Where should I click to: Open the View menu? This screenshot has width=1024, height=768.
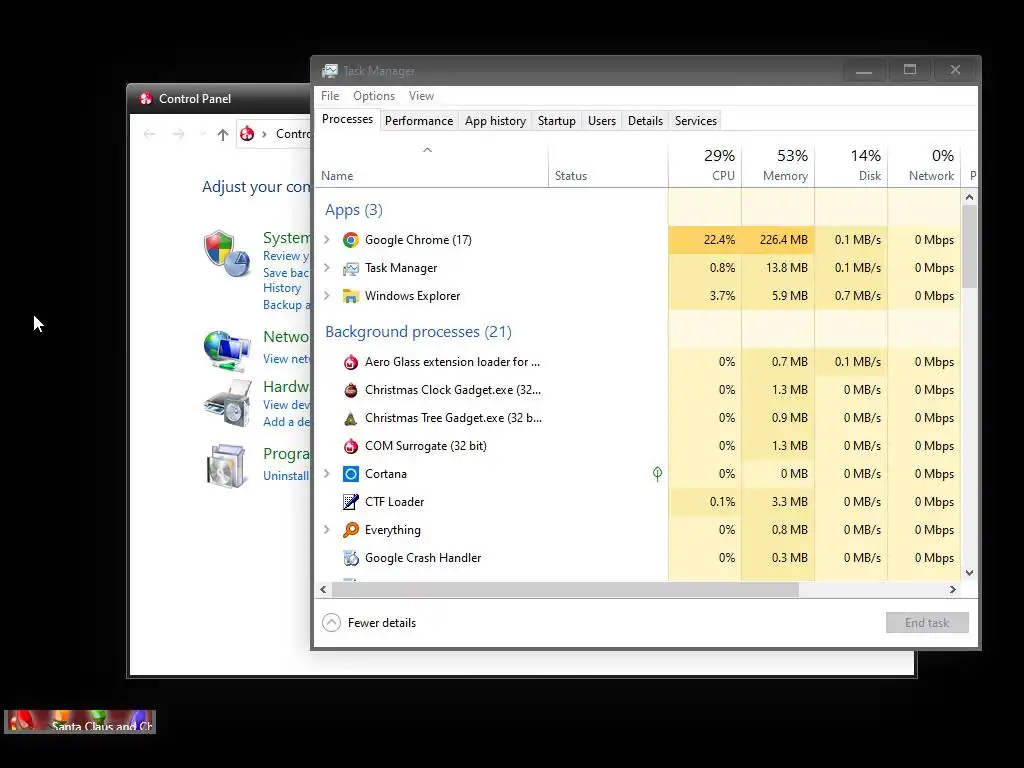(x=421, y=96)
